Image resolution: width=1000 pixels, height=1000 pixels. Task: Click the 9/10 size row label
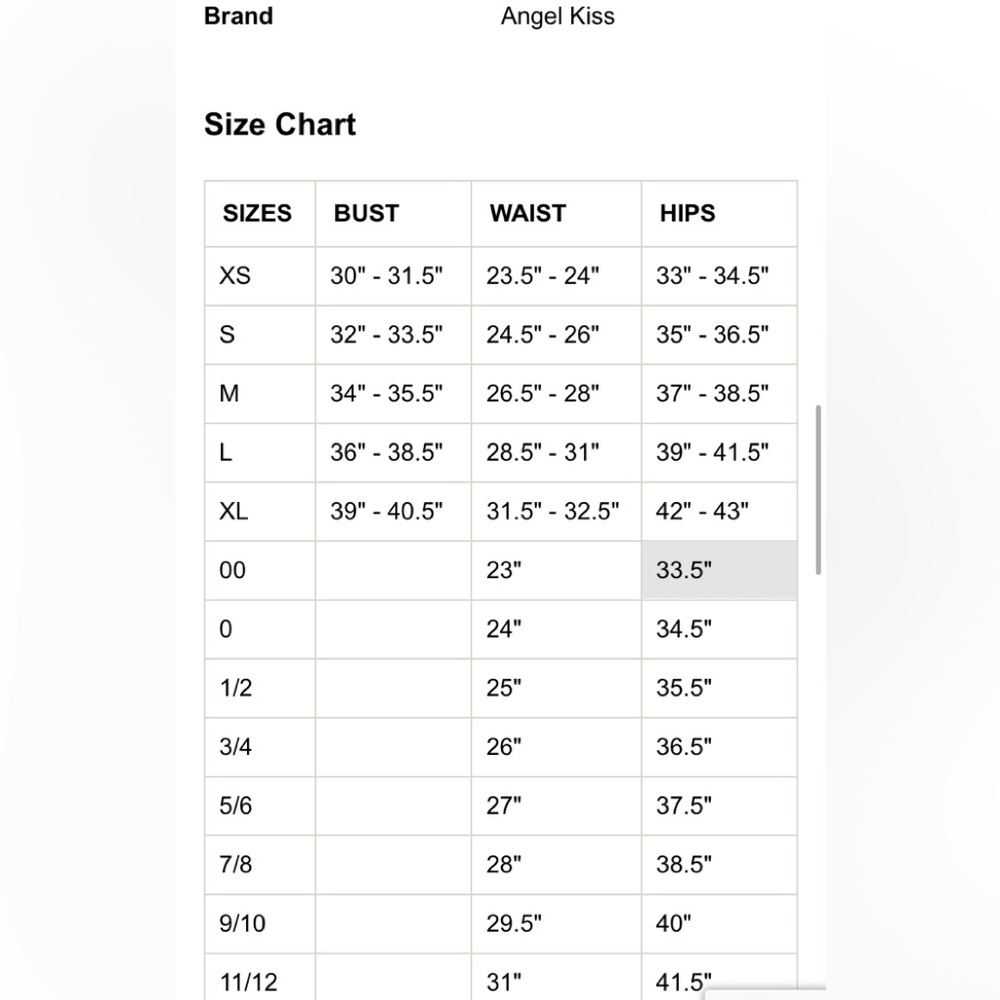(242, 923)
